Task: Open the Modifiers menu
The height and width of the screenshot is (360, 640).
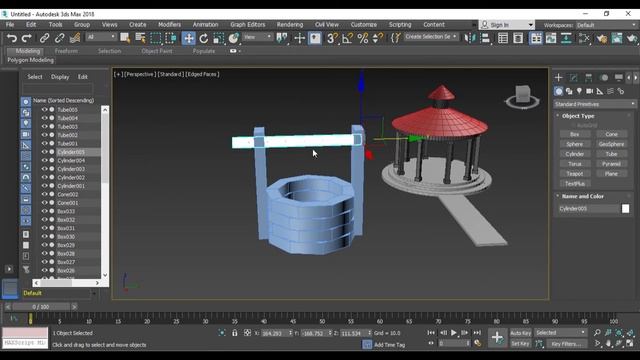Action: 169,24
